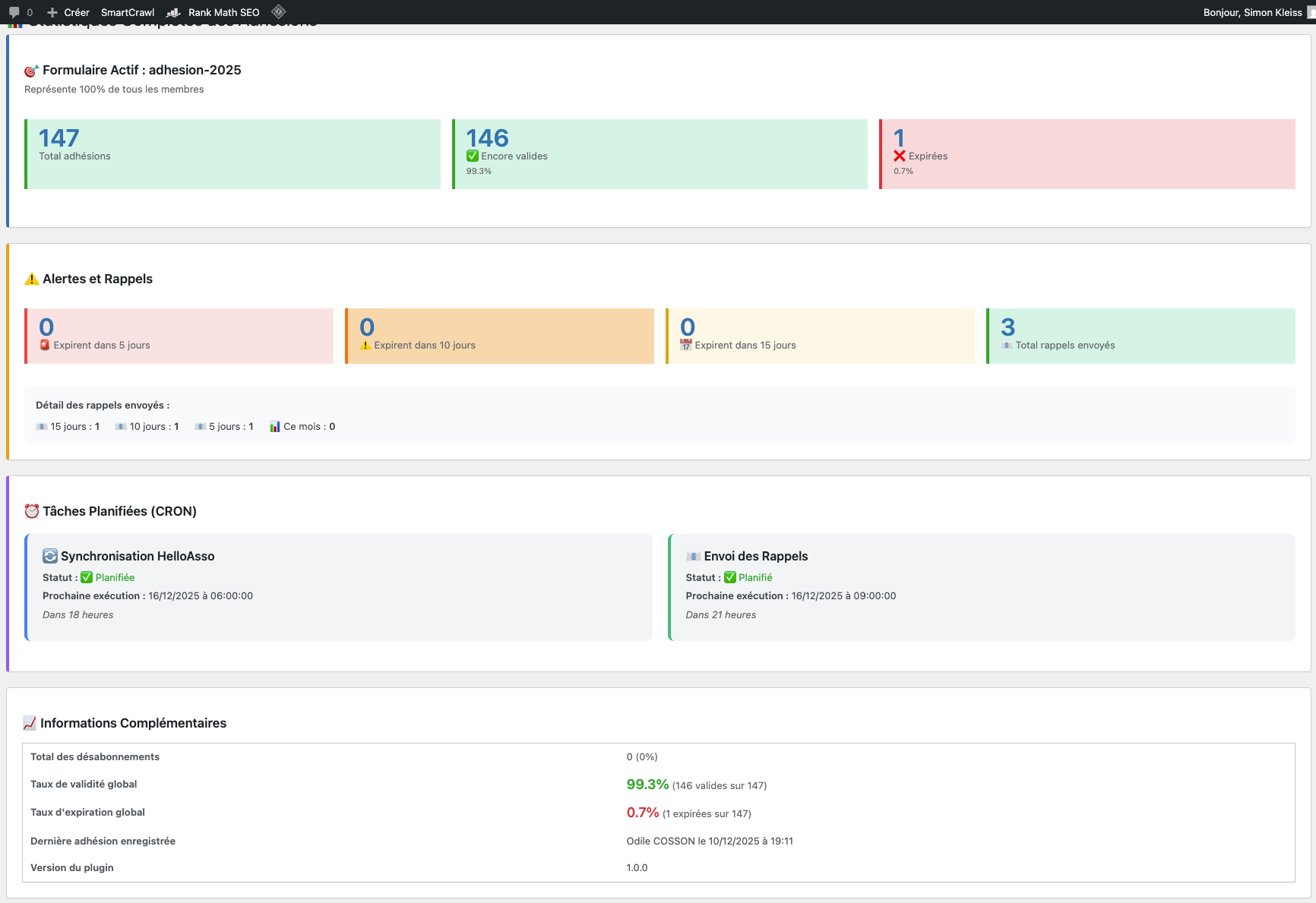This screenshot has height=903, width=1316.
Task: Click the calendar icon for 15-day expirations
Action: (x=686, y=344)
